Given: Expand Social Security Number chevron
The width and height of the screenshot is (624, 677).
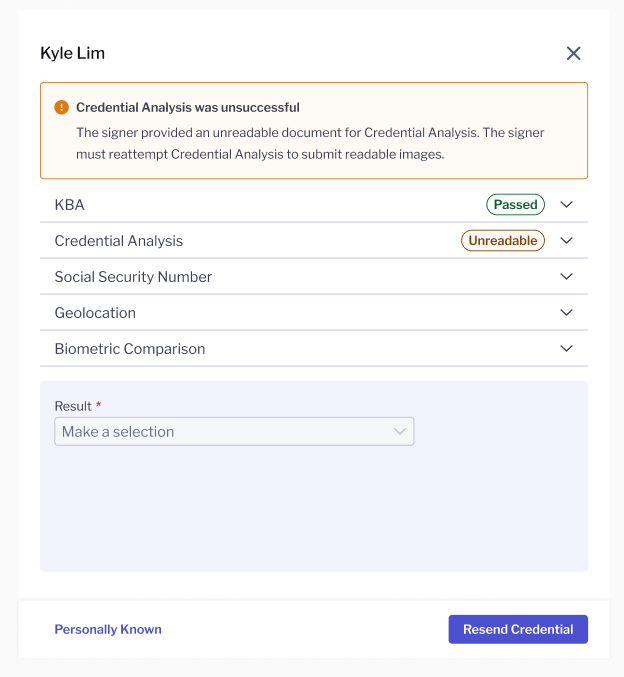Looking at the screenshot, I should click(x=566, y=276).
